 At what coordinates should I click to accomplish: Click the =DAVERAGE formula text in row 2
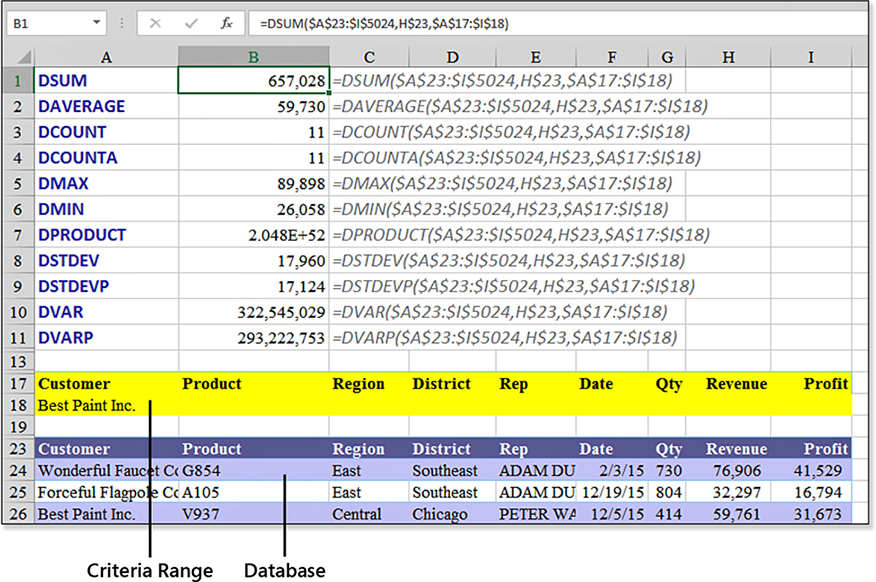tap(520, 106)
